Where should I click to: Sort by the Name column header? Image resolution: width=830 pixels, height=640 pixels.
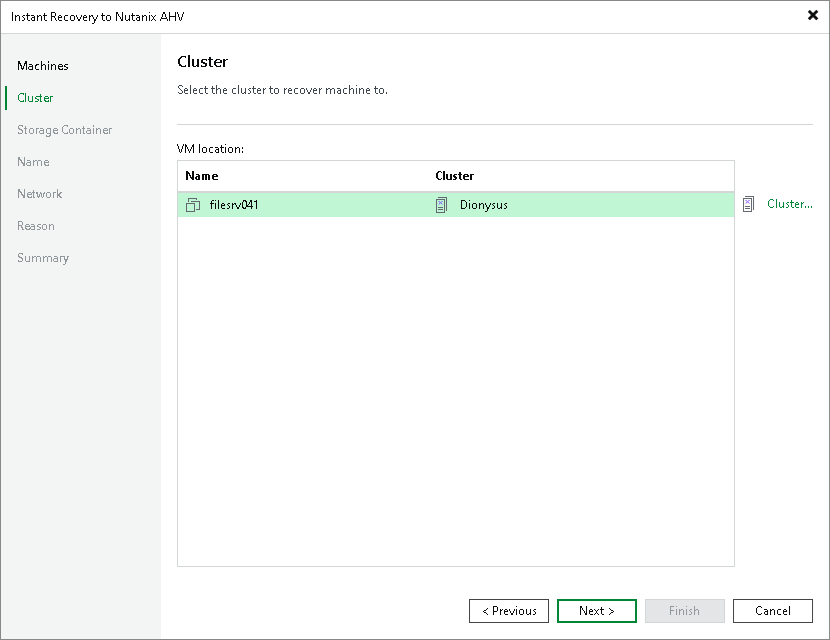[x=202, y=176]
